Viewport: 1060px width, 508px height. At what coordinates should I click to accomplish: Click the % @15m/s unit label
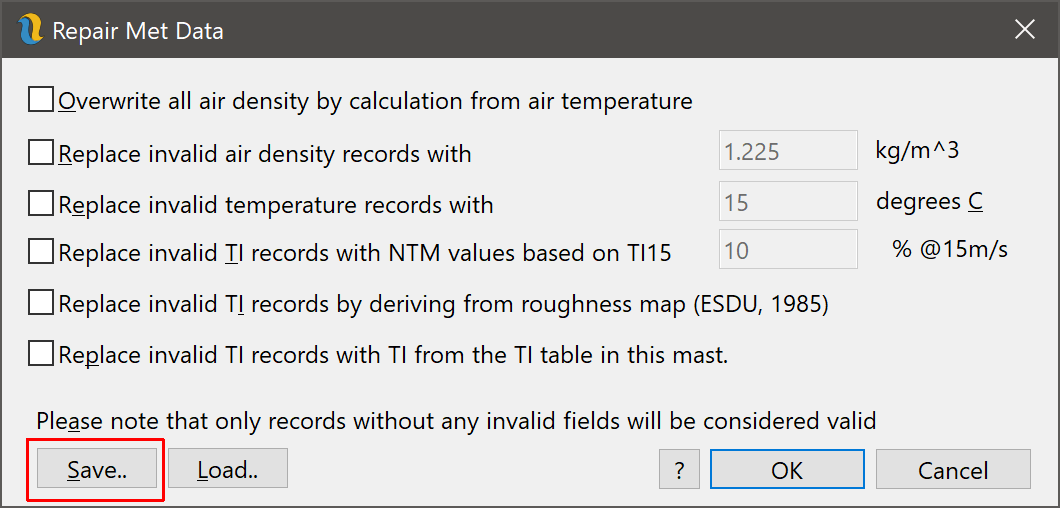(950, 250)
